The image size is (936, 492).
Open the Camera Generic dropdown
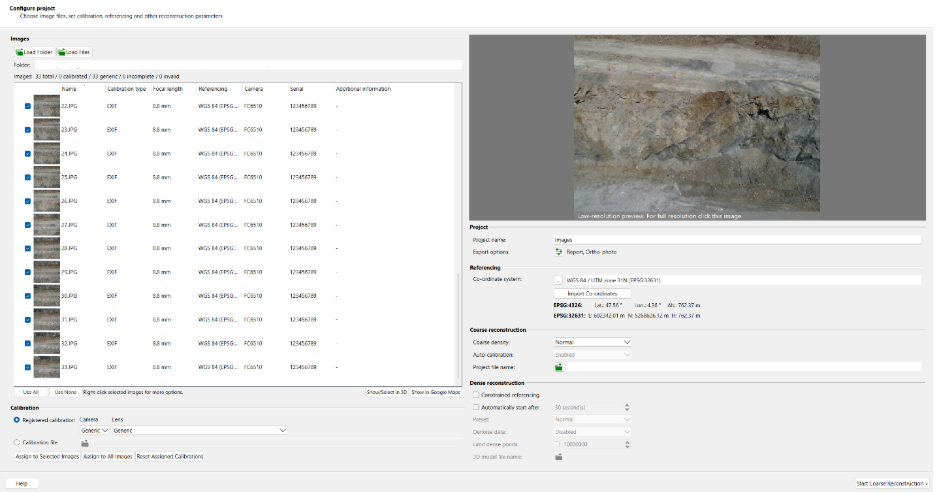coord(95,430)
